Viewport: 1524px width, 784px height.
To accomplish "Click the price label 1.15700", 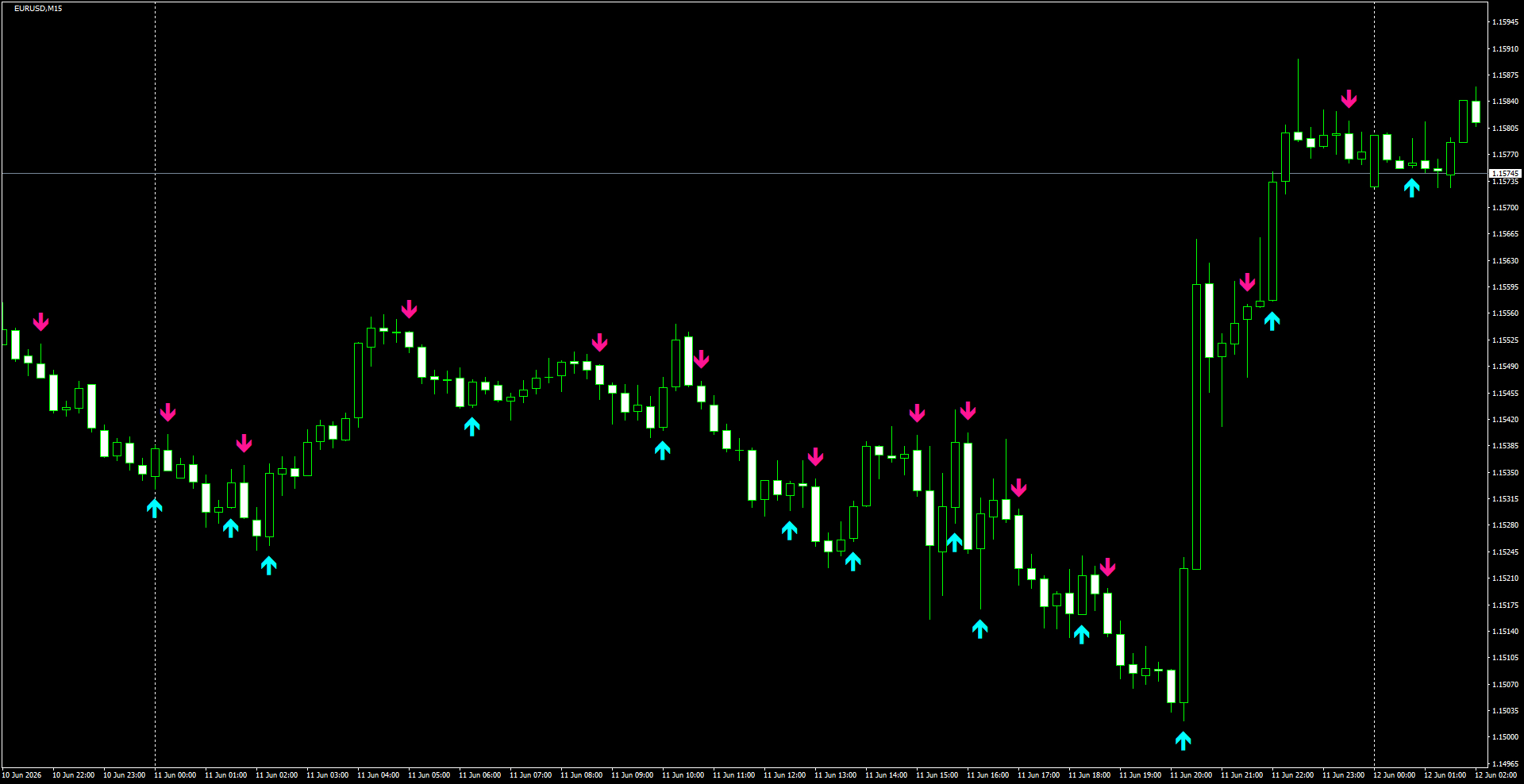I will [1505, 208].
